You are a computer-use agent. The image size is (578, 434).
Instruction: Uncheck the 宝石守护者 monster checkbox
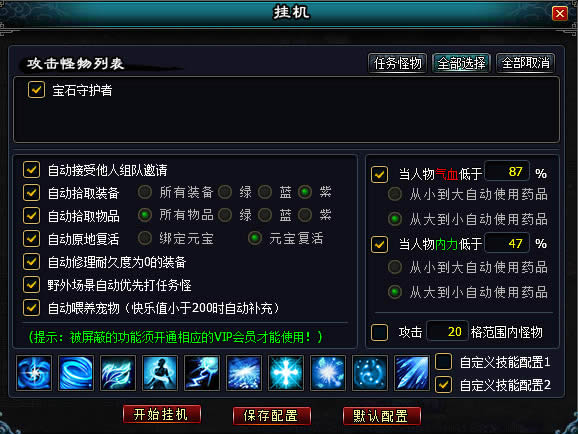36,90
